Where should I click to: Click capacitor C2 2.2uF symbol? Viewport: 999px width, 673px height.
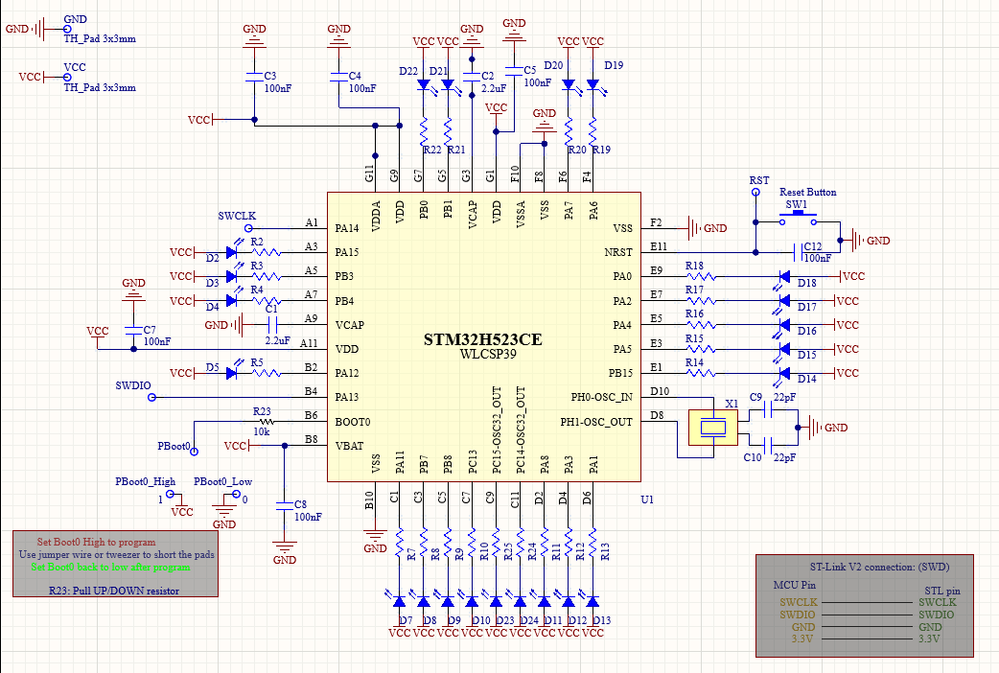pos(471,77)
